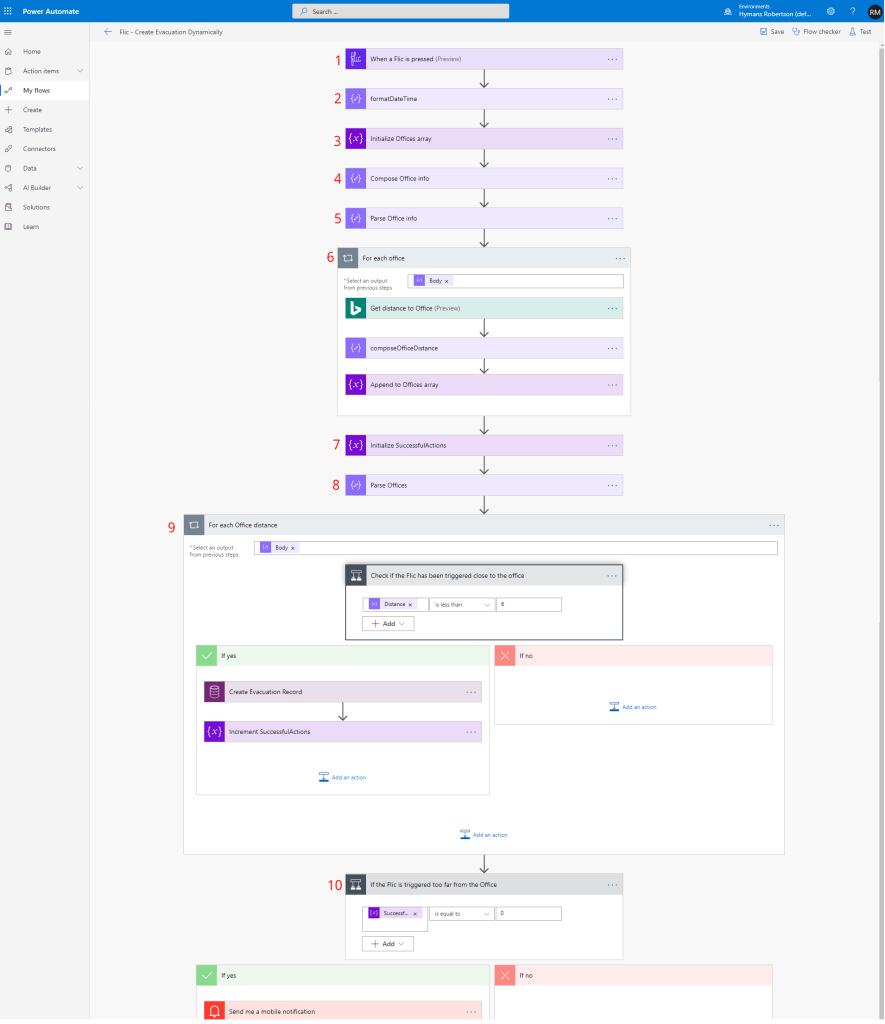Expand the Data navigation section
This screenshot has width=885, height=1024.
click(80, 168)
